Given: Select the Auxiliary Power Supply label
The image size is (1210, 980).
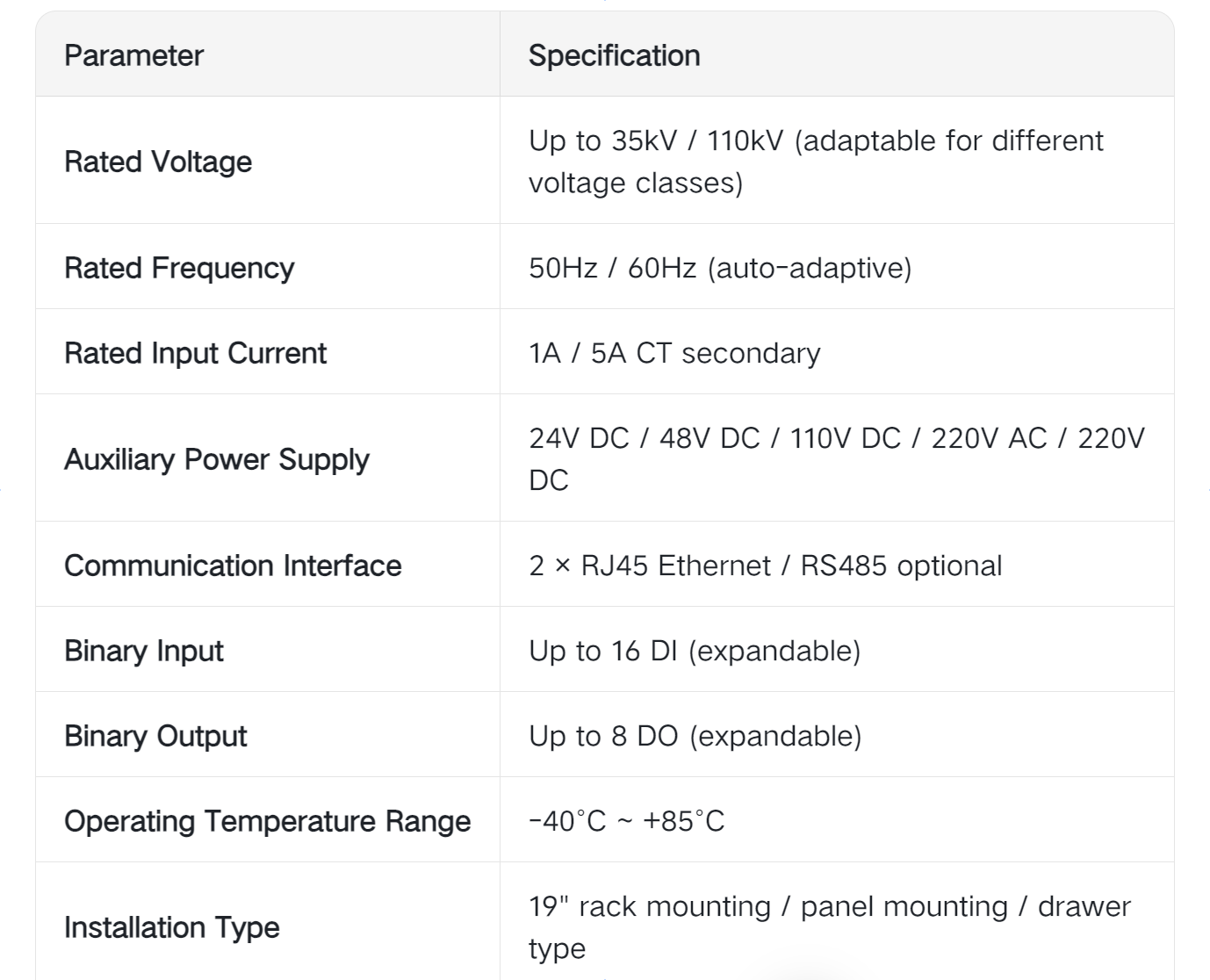Looking at the screenshot, I should pos(217,459).
